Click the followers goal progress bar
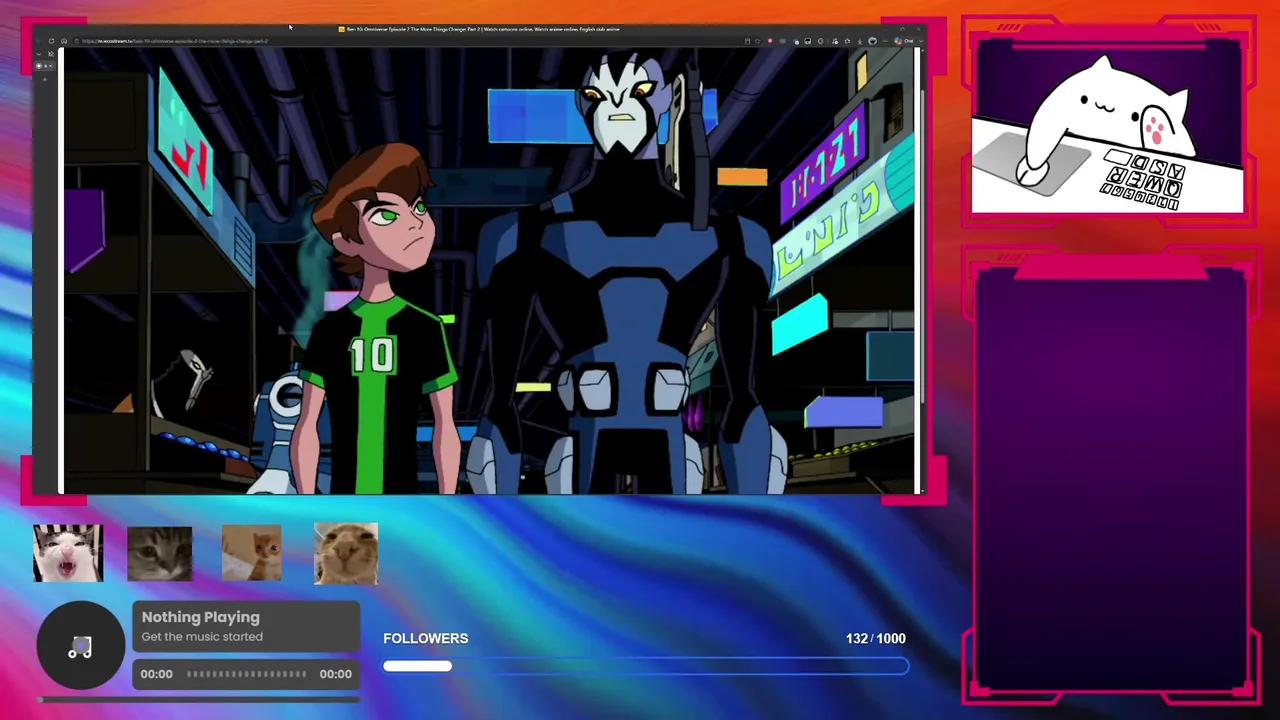The width and height of the screenshot is (1280, 720). click(646, 666)
